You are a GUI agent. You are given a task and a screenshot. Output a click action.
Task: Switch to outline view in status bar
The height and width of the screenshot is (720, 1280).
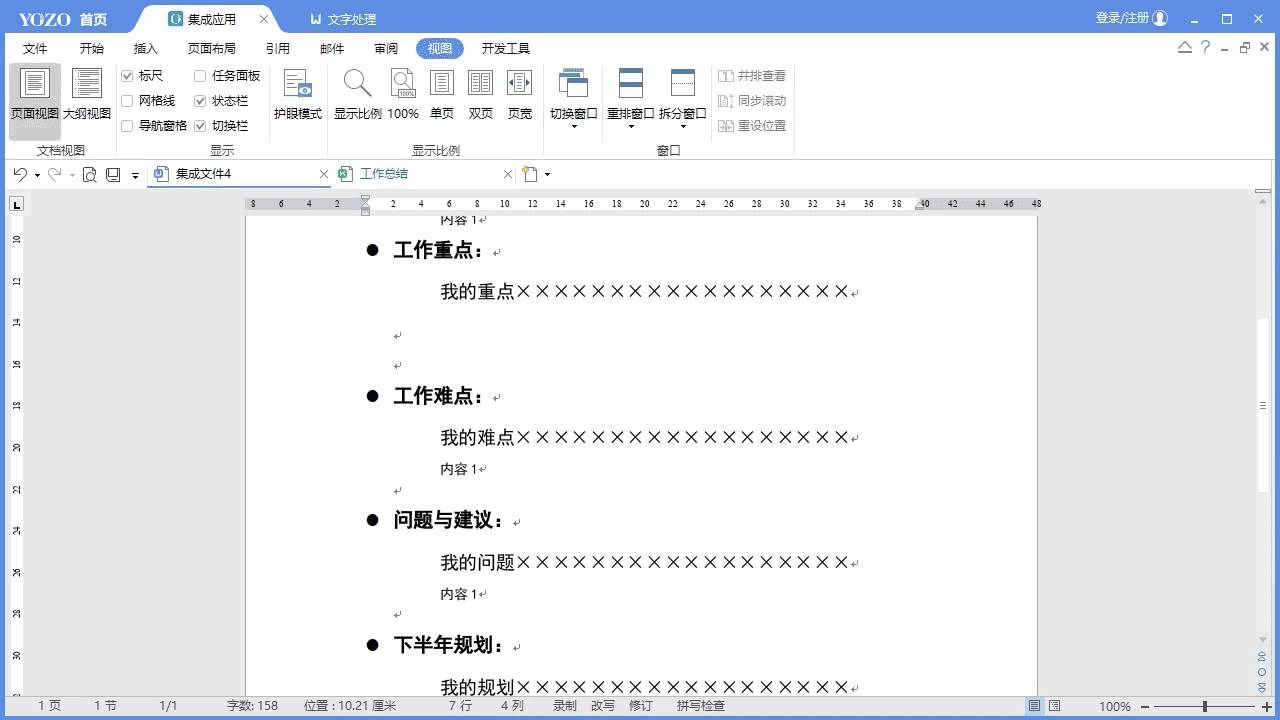click(1055, 706)
